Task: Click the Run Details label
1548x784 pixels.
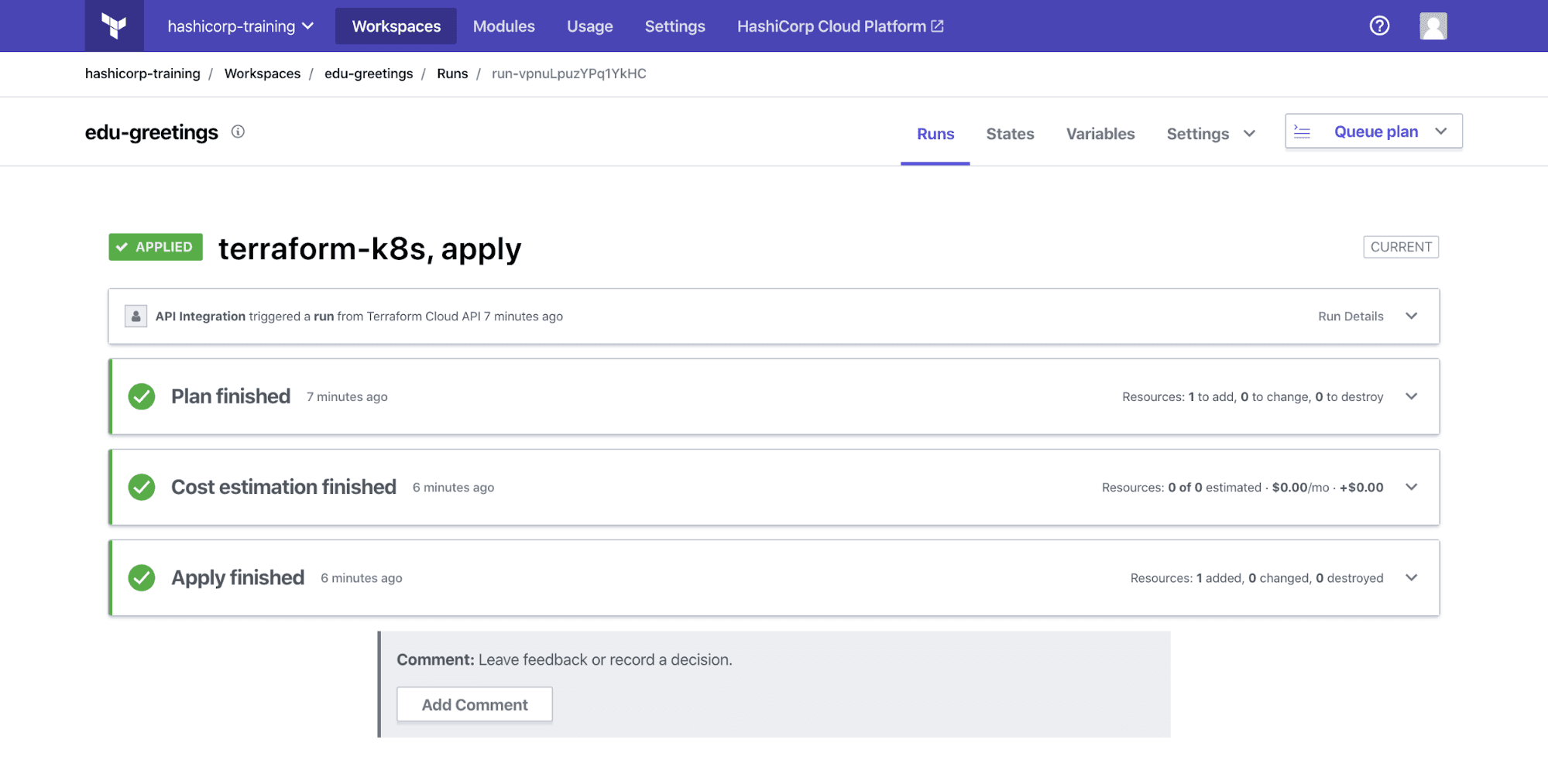Action: 1351,316
